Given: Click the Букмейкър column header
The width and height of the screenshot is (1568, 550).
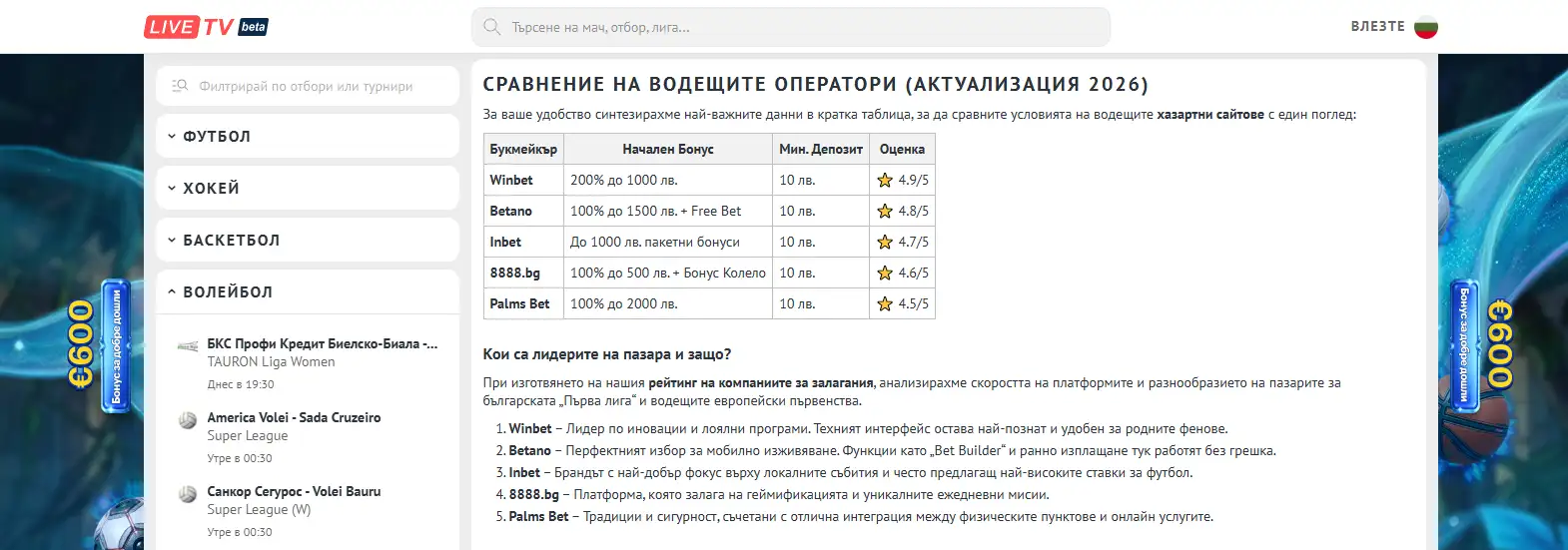Looking at the screenshot, I should [x=523, y=149].
